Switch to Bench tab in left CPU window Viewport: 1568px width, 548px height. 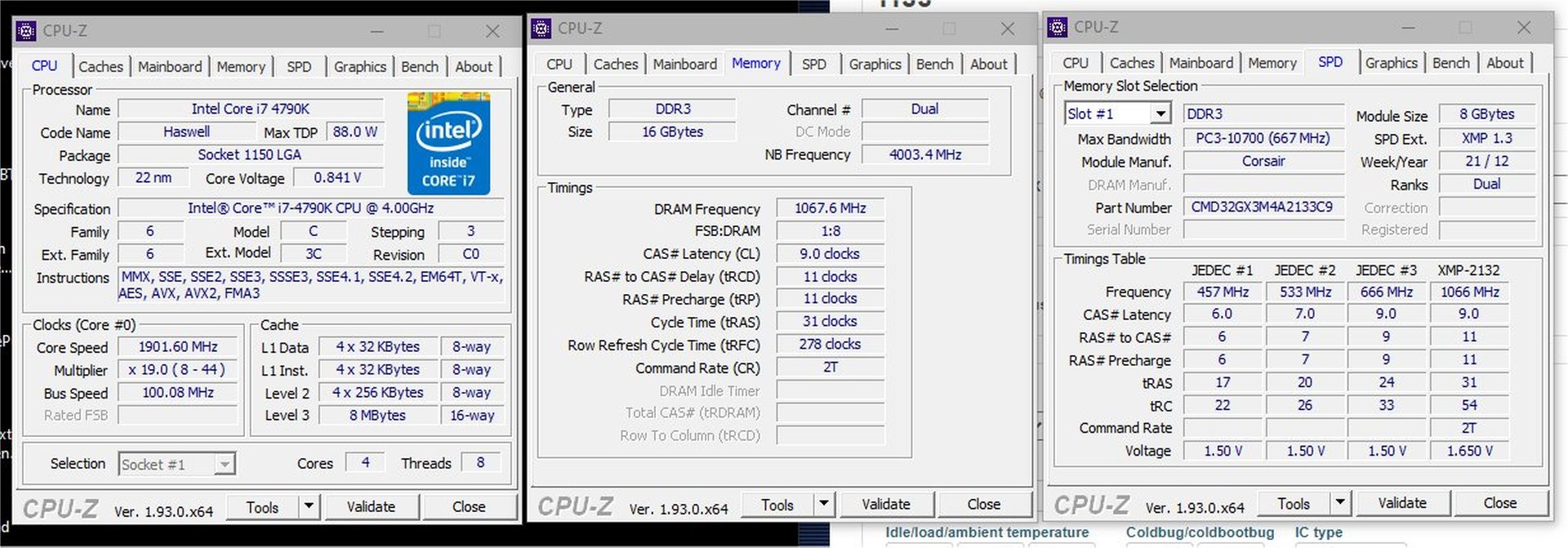[420, 67]
